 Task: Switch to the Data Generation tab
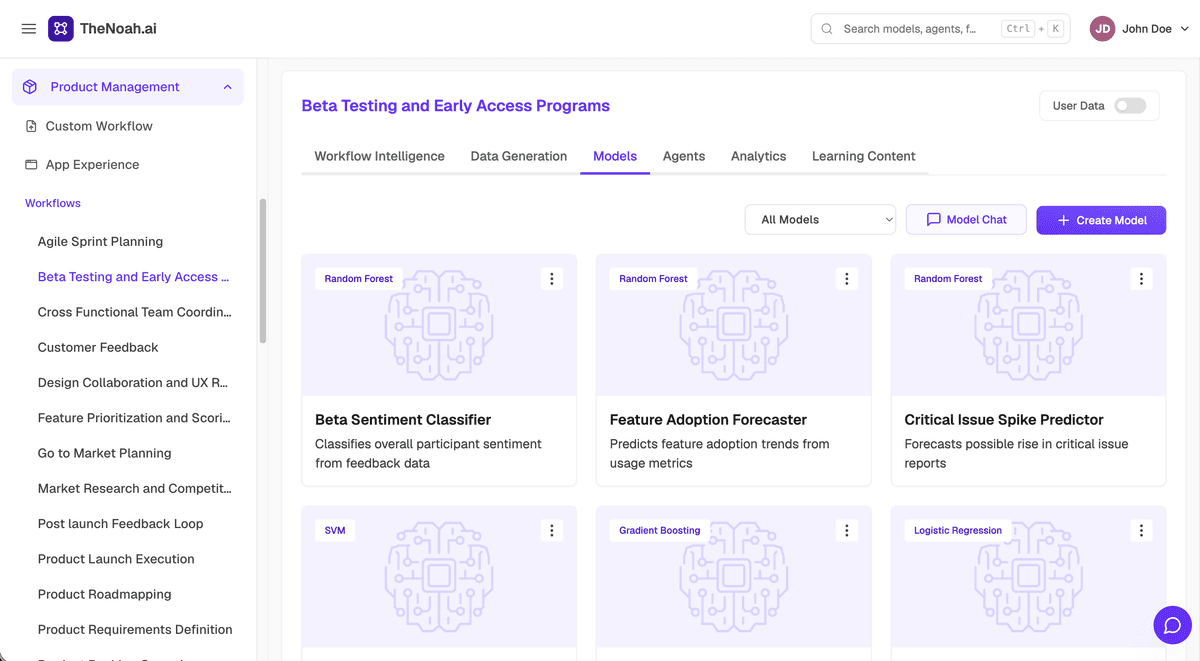(519, 156)
